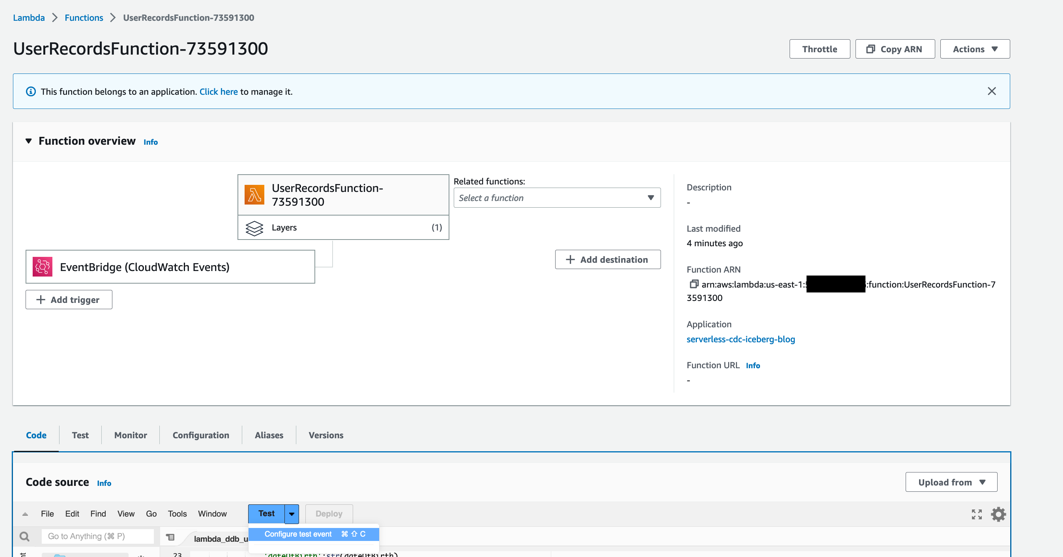This screenshot has width=1063, height=557.
Task: Expand the Test button dropdown arrow
Action: pyautogui.click(x=292, y=514)
